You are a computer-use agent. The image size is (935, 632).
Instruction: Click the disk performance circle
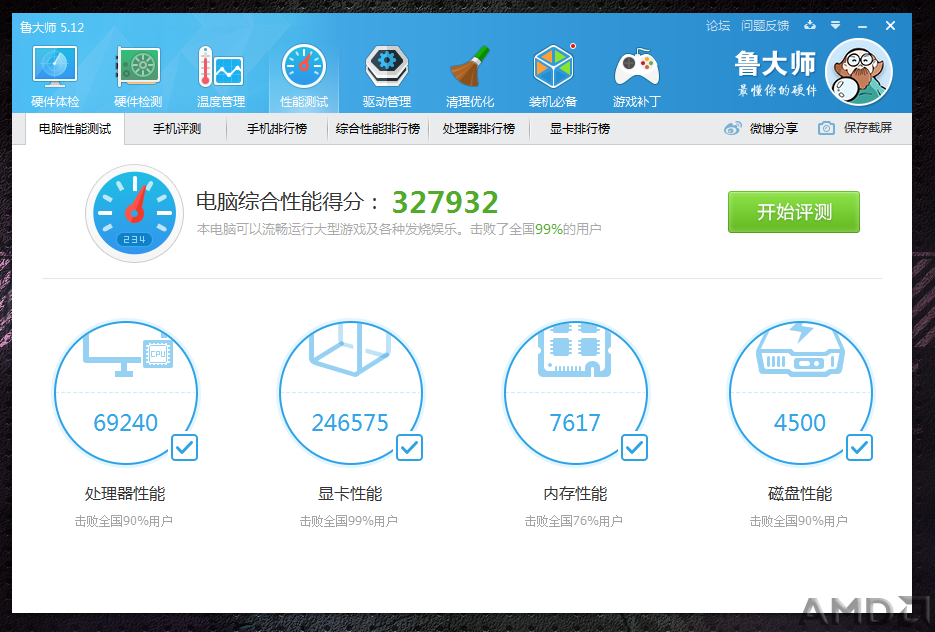(800, 392)
